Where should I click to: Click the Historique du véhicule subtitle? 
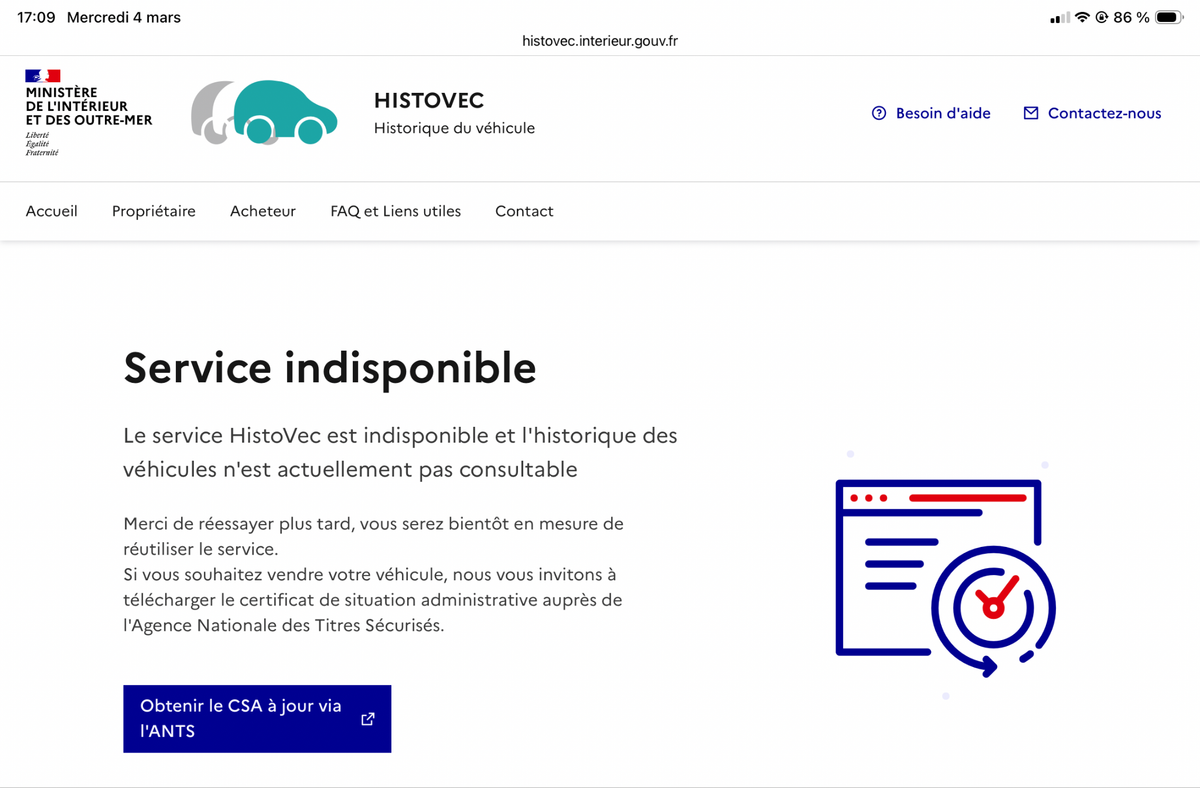(454, 128)
